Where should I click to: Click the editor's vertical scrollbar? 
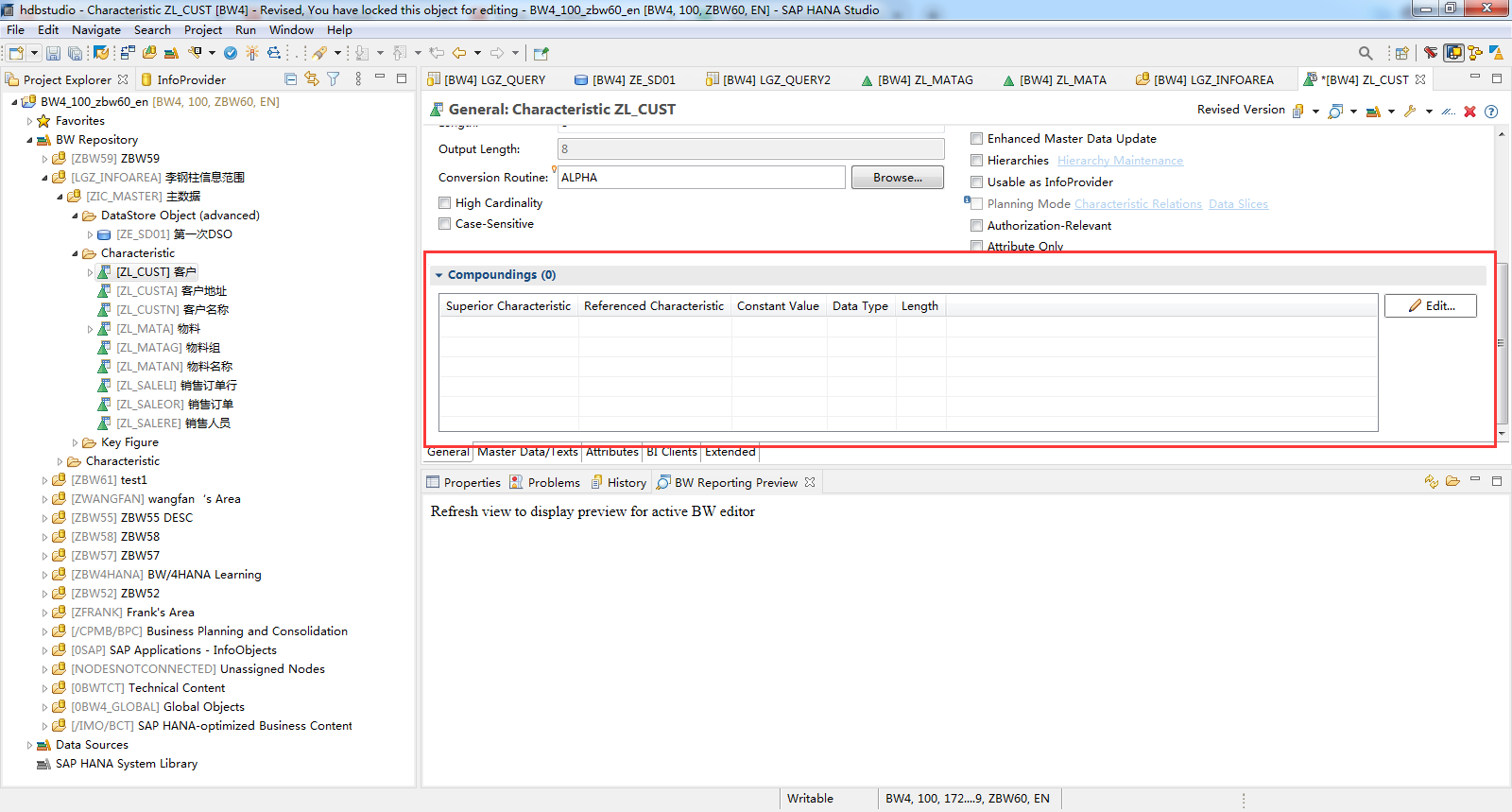(1501, 343)
